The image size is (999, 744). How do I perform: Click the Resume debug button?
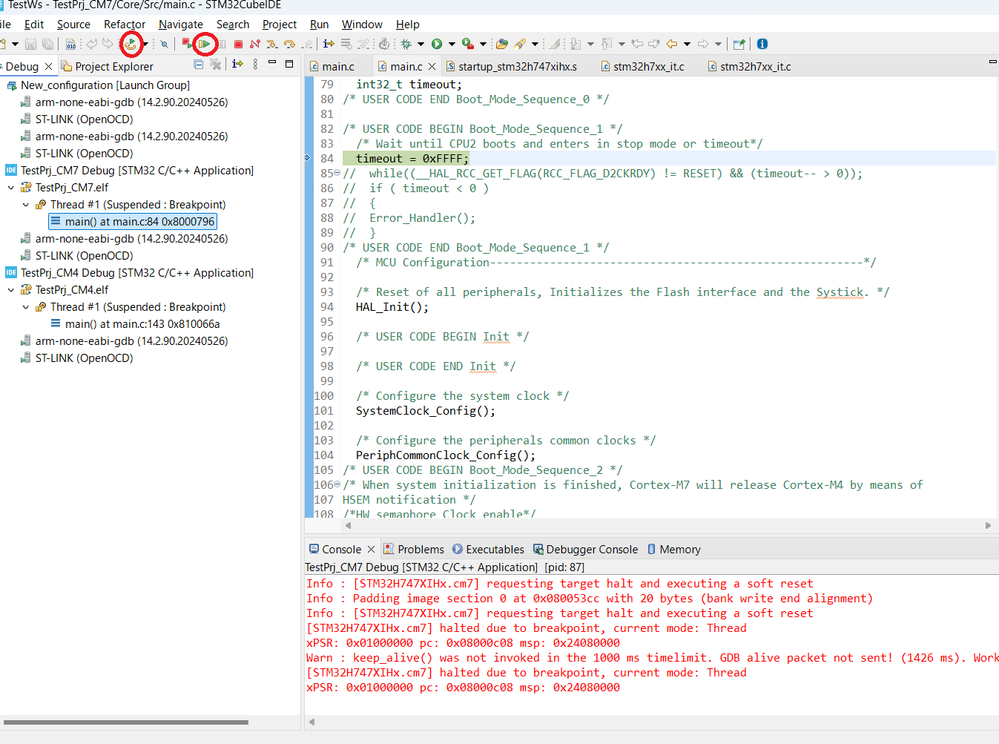205,44
